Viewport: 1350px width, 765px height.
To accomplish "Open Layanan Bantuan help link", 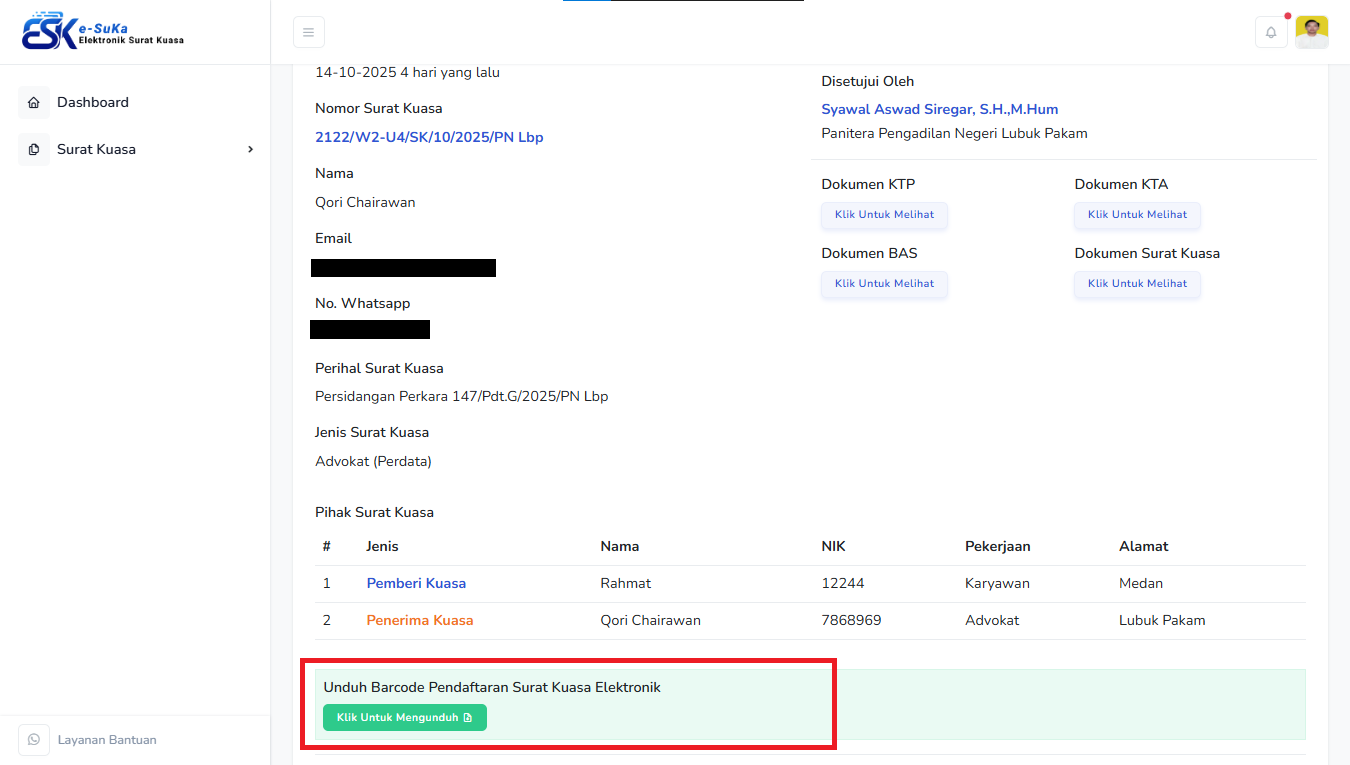I will click(x=107, y=740).
